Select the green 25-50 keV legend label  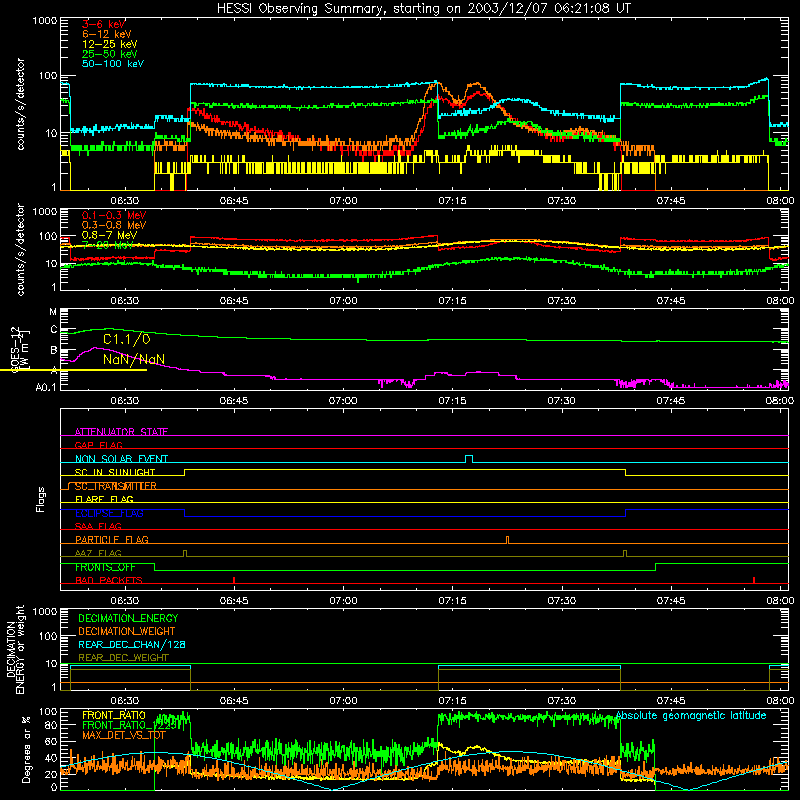tap(110, 54)
